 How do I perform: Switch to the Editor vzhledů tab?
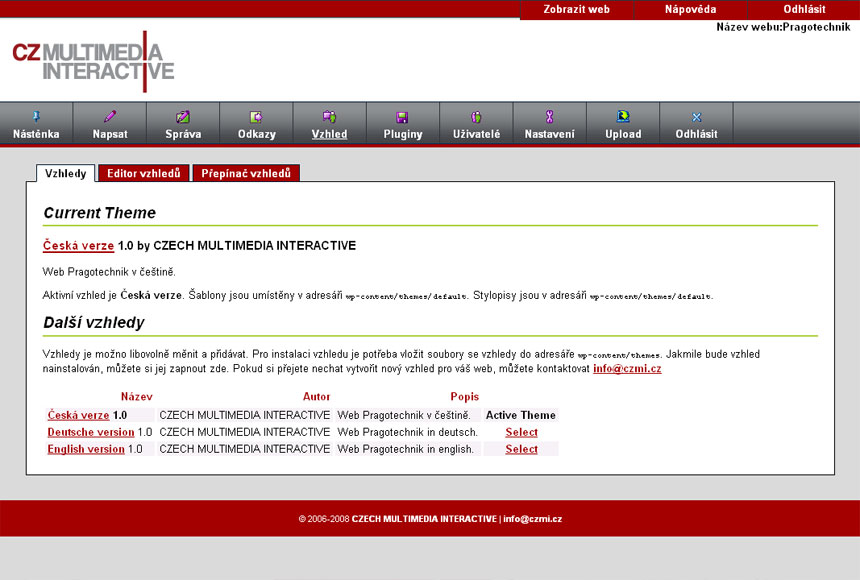point(144,173)
